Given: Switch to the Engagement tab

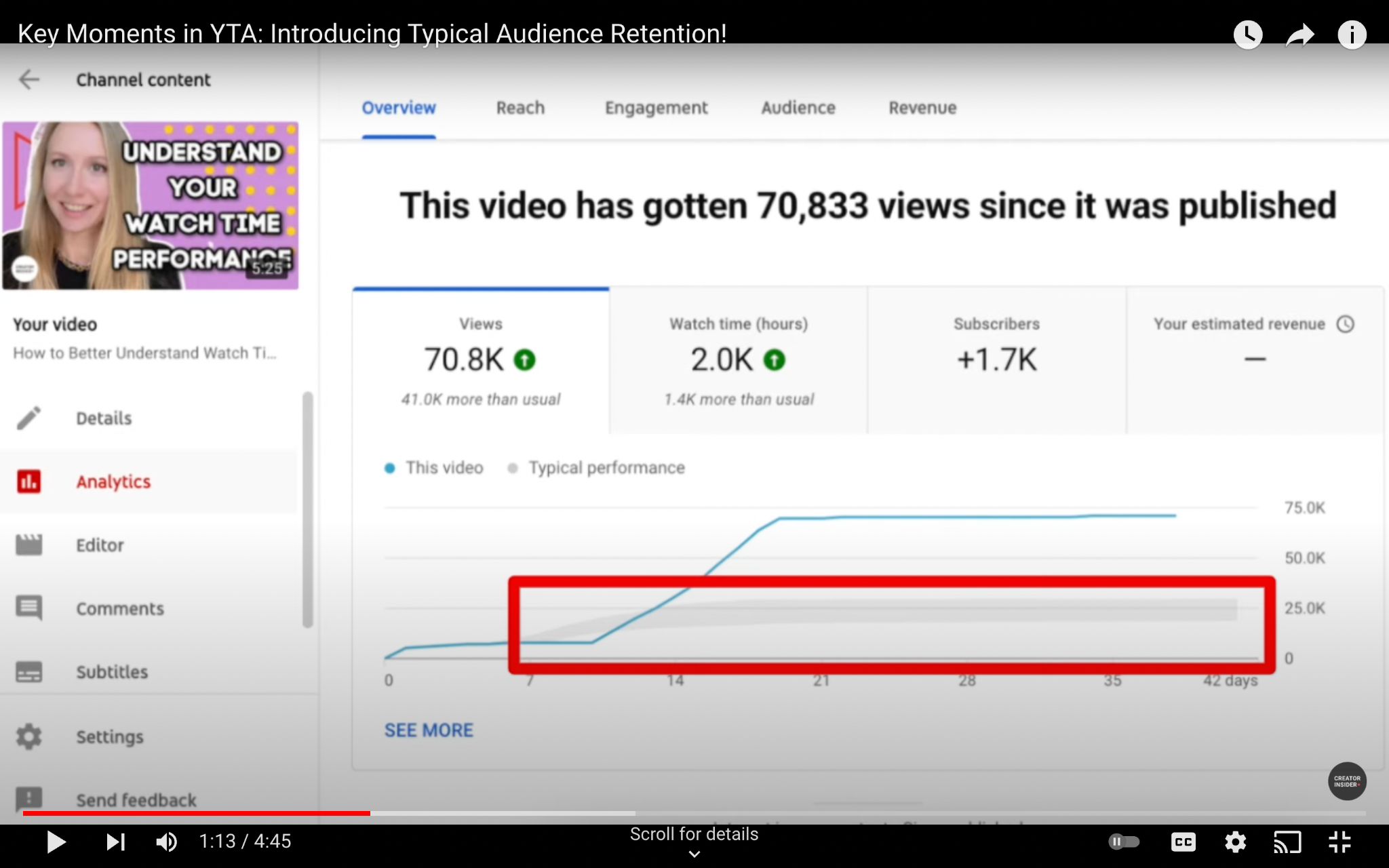Looking at the screenshot, I should tap(656, 108).
